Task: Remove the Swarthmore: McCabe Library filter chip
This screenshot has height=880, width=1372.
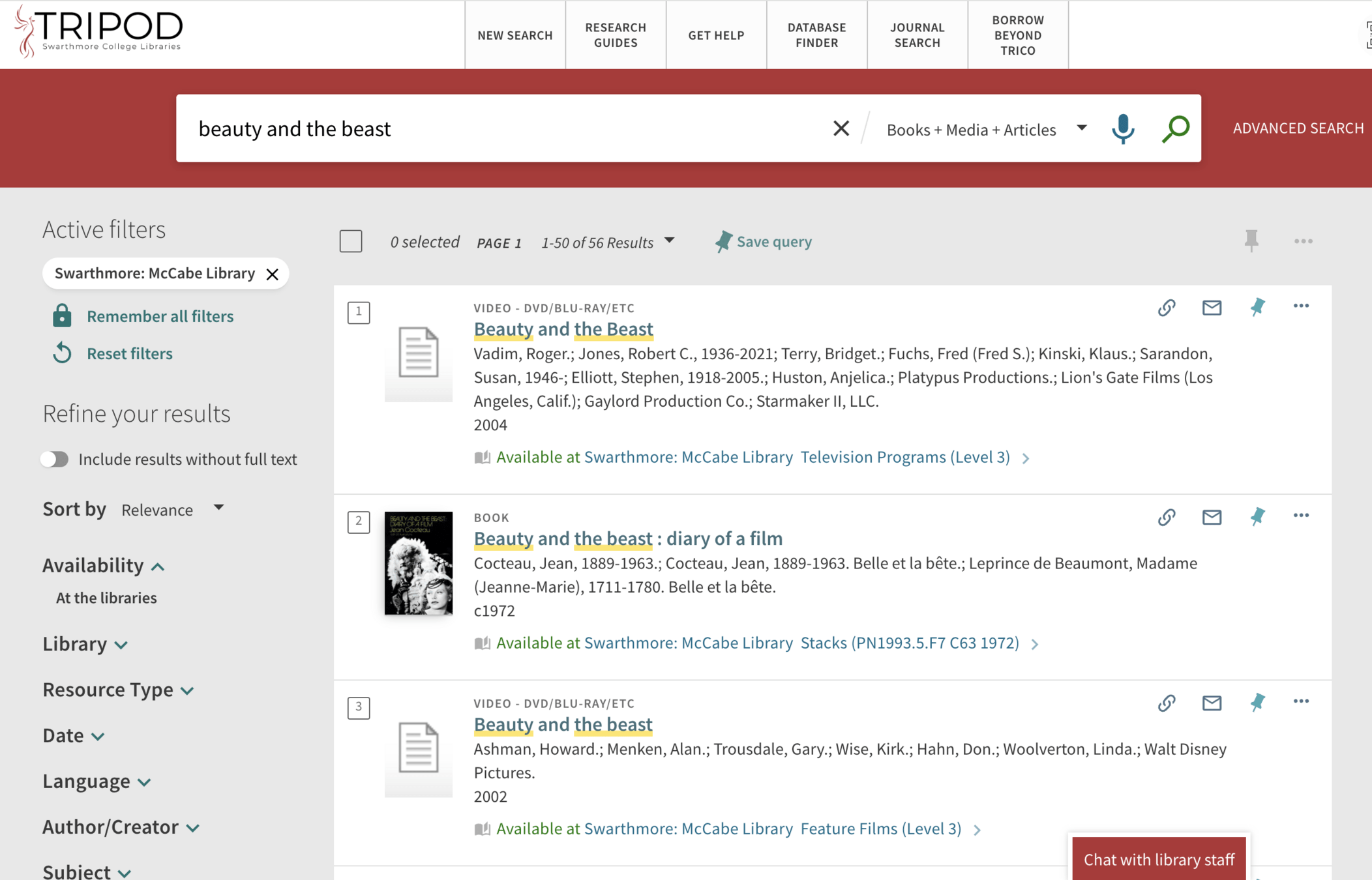Action: click(273, 274)
